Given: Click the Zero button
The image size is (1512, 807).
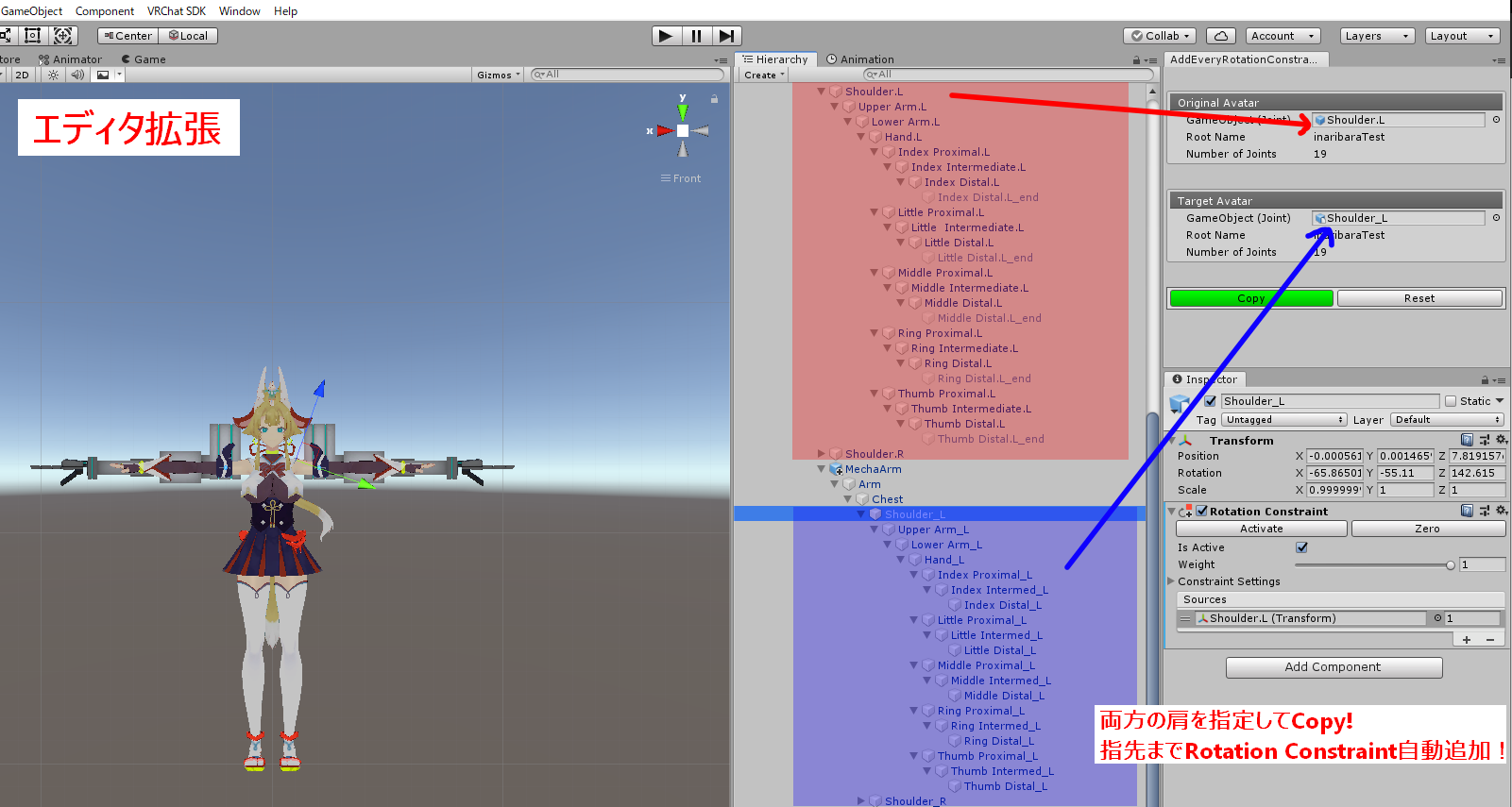Looking at the screenshot, I should [1428, 529].
